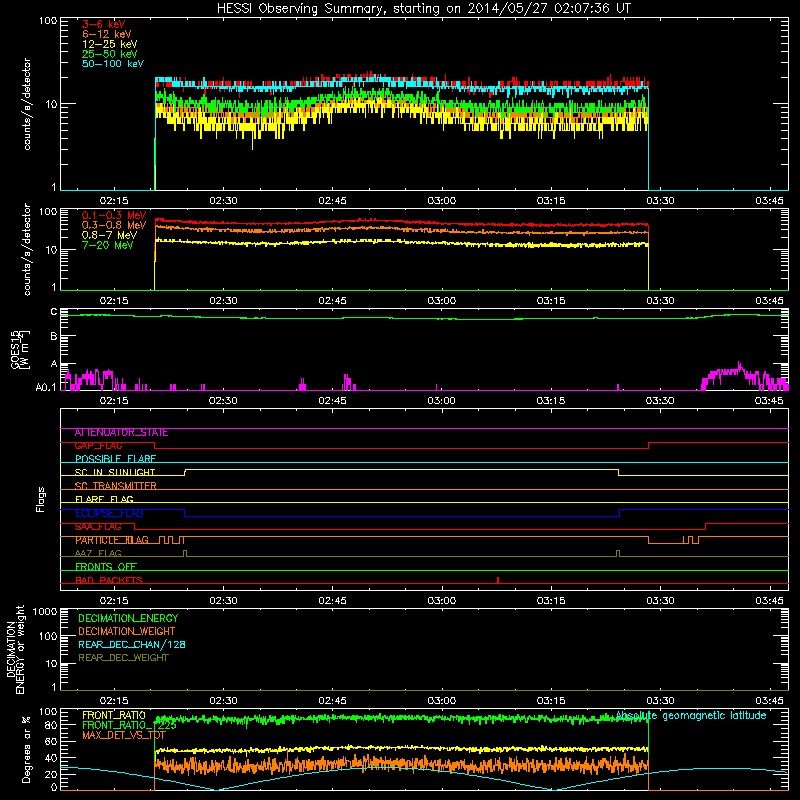
Task: Click the 0.1-0.3 MeV legend label
Action: coord(114,215)
